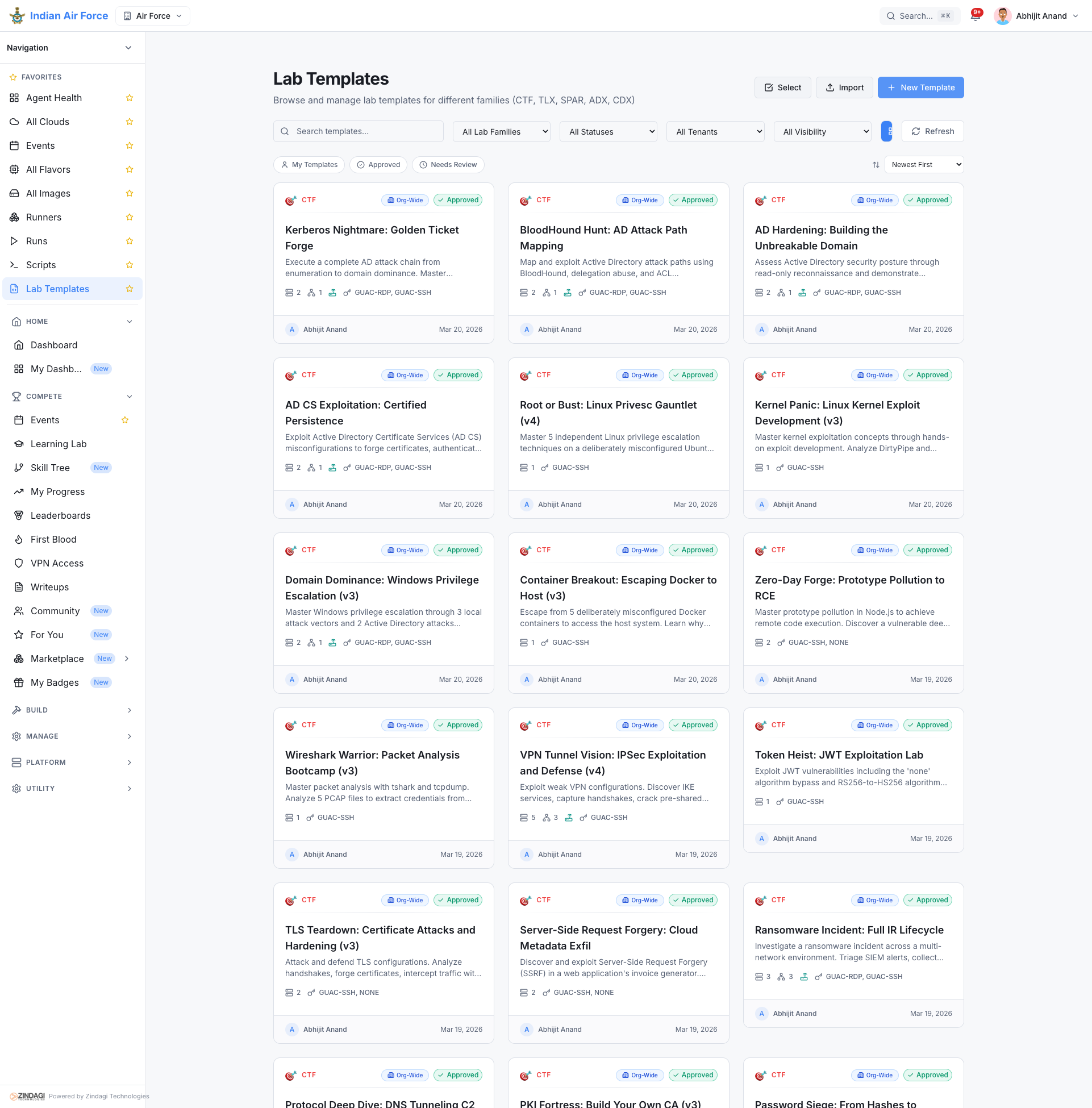Image resolution: width=1092 pixels, height=1108 pixels.
Task: Toggle the Approved quick filter chip
Action: pos(378,165)
